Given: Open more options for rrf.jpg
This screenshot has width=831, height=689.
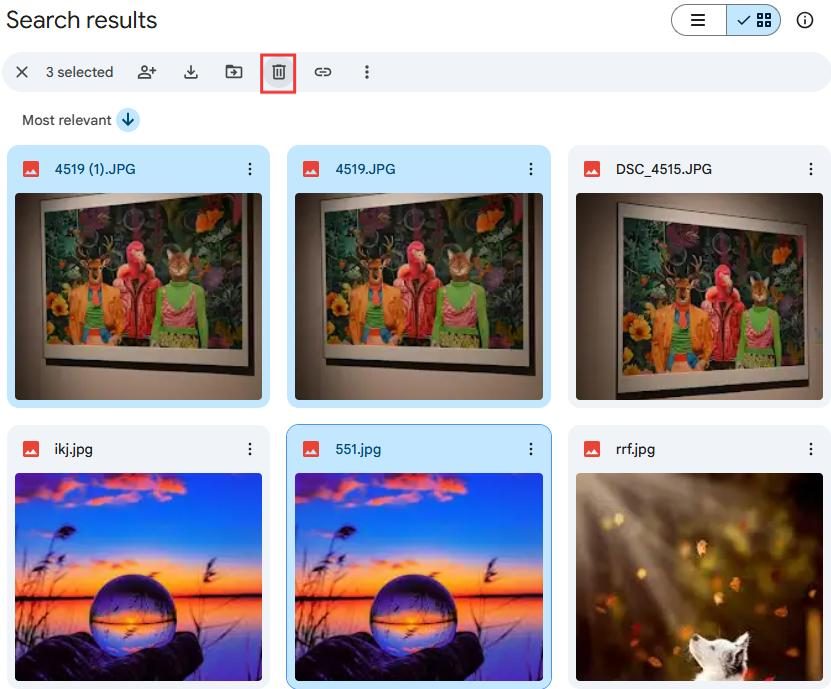Looking at the screenshot, I should (810, 449).
